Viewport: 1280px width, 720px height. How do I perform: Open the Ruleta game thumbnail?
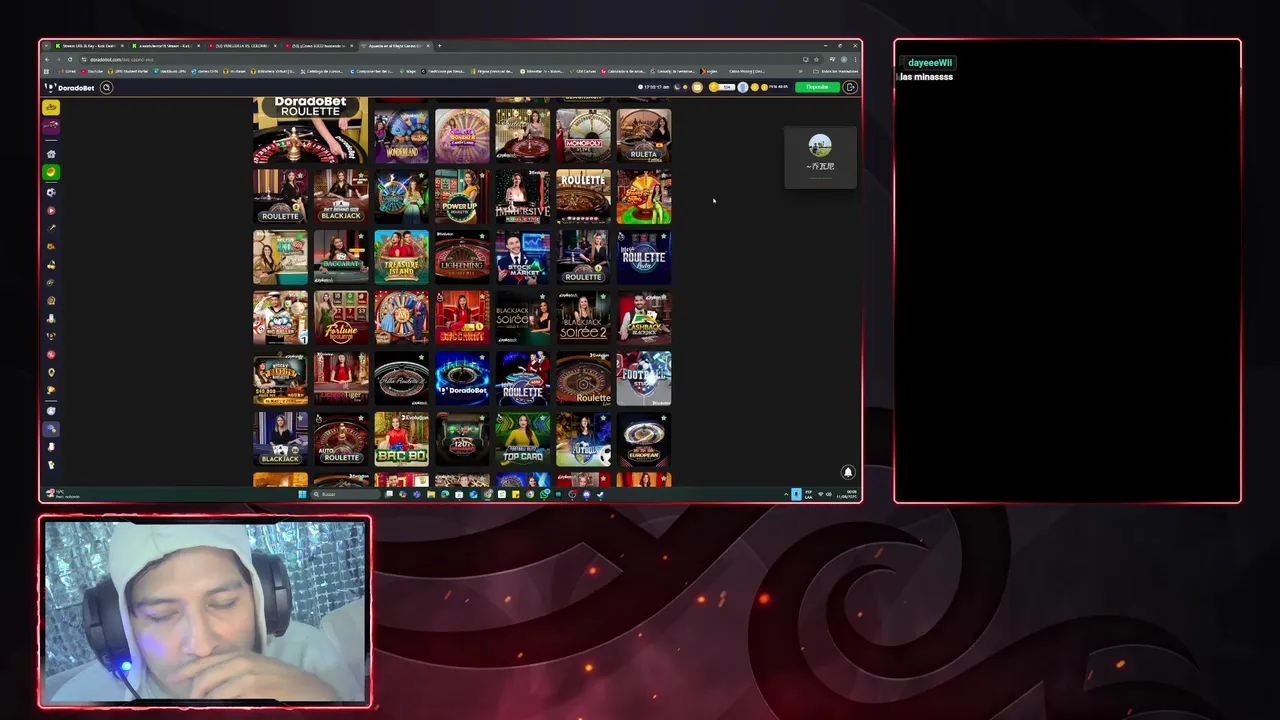tap(644, 136)
